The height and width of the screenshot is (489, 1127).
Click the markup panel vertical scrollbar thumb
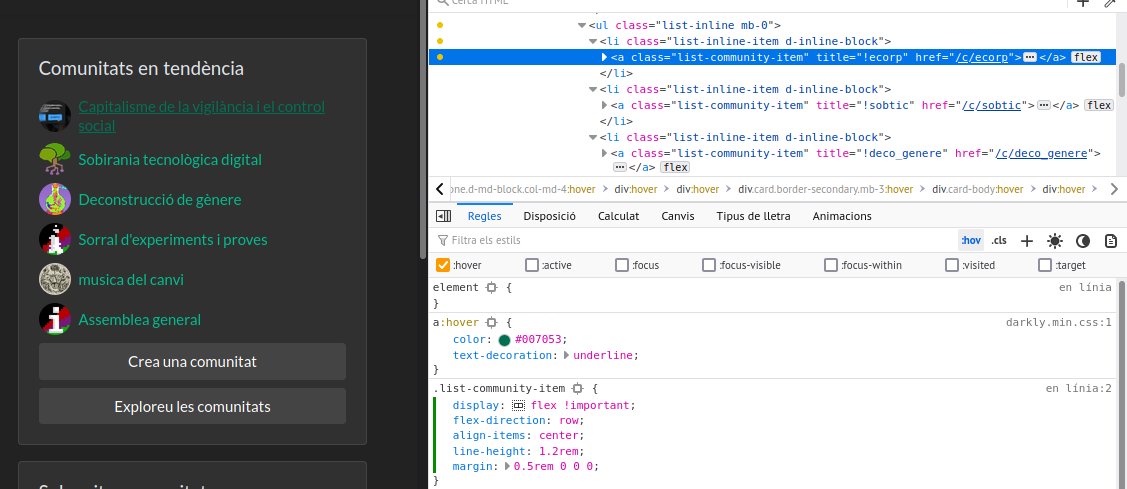(1121, 79)
